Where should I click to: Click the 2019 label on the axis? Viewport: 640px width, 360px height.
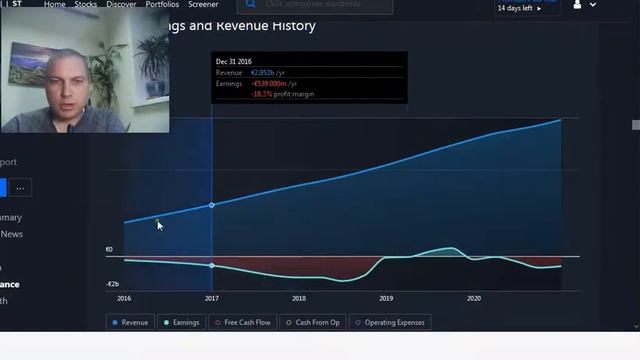[x=386, y=299]
